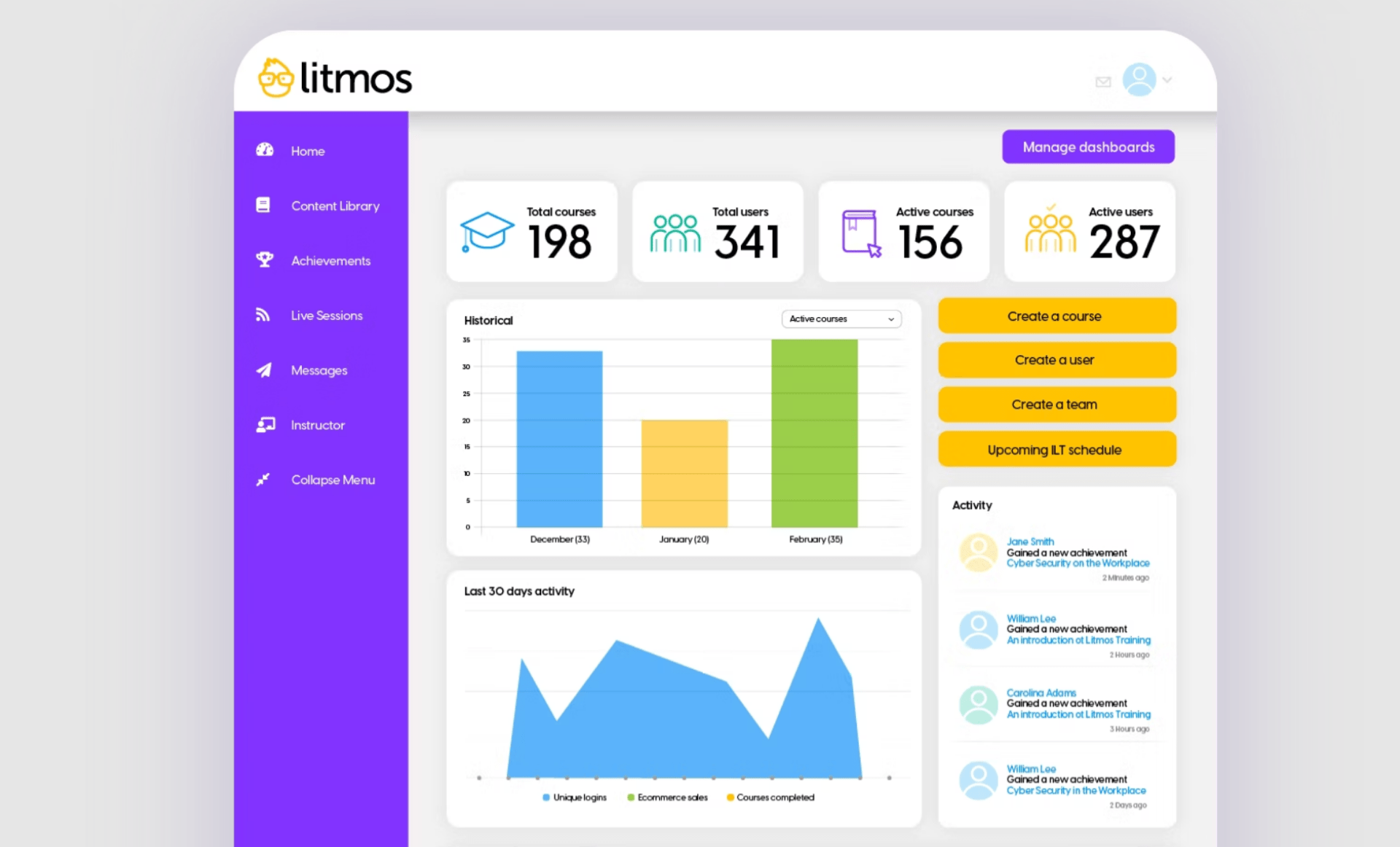Click the green people Total users icon
1400x847 pixels.
675,233
